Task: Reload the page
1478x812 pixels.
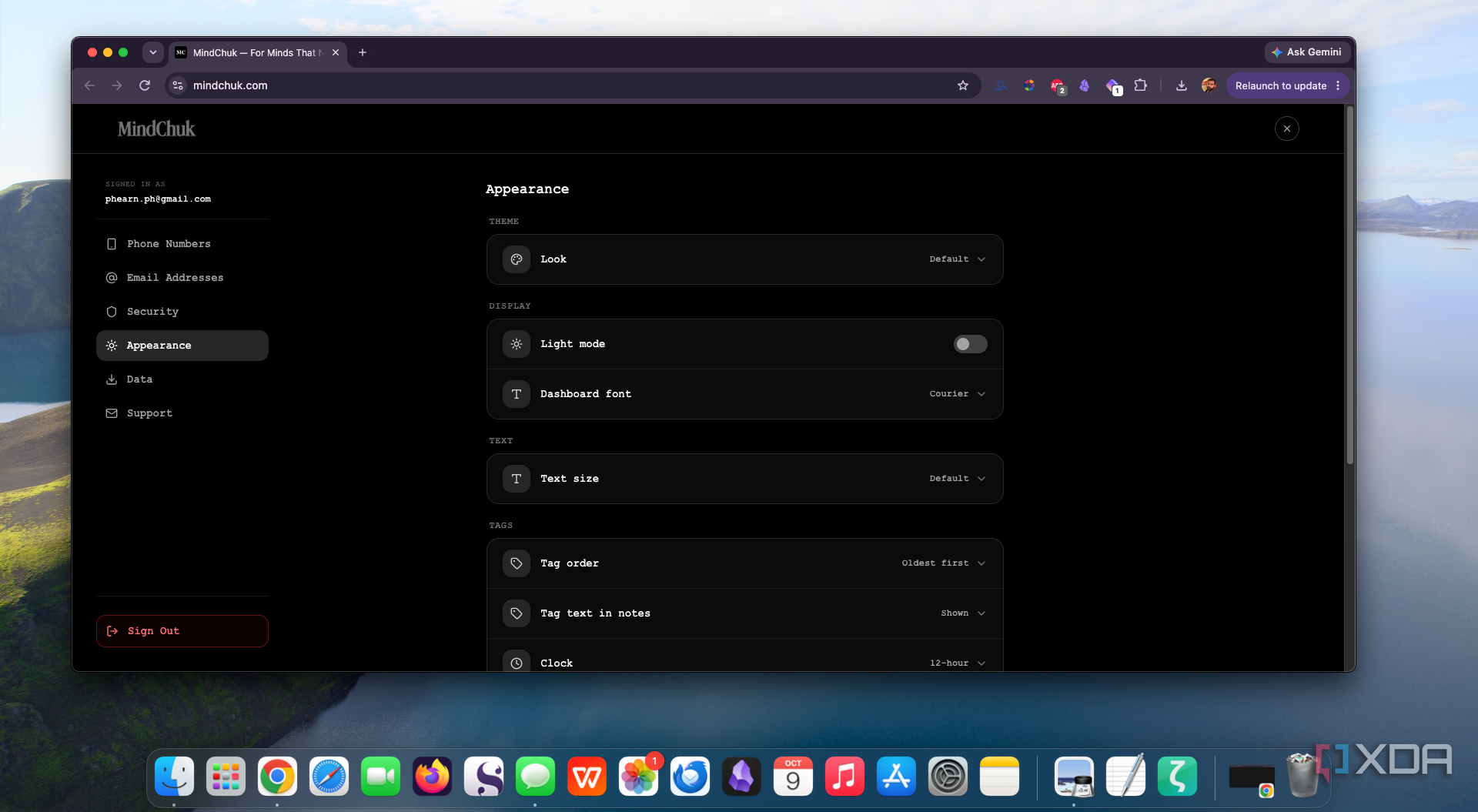Action: click(145, 85)
